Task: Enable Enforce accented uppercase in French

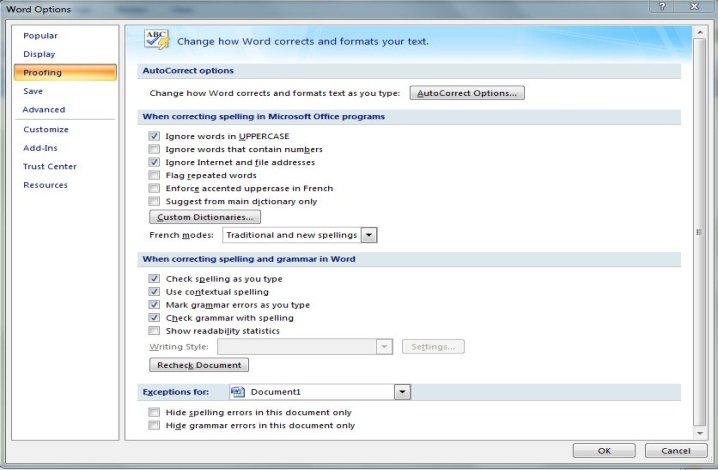Action: (154, 188)
